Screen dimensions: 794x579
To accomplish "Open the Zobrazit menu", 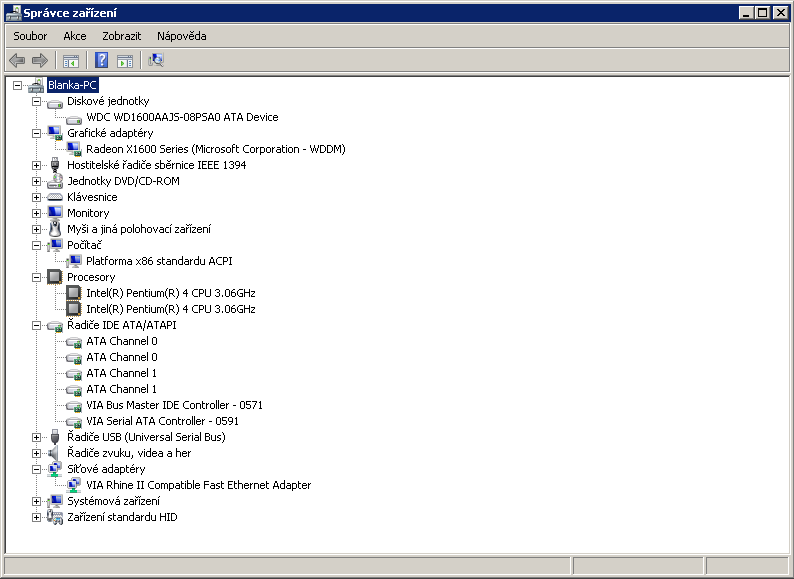I will [122, 36].
